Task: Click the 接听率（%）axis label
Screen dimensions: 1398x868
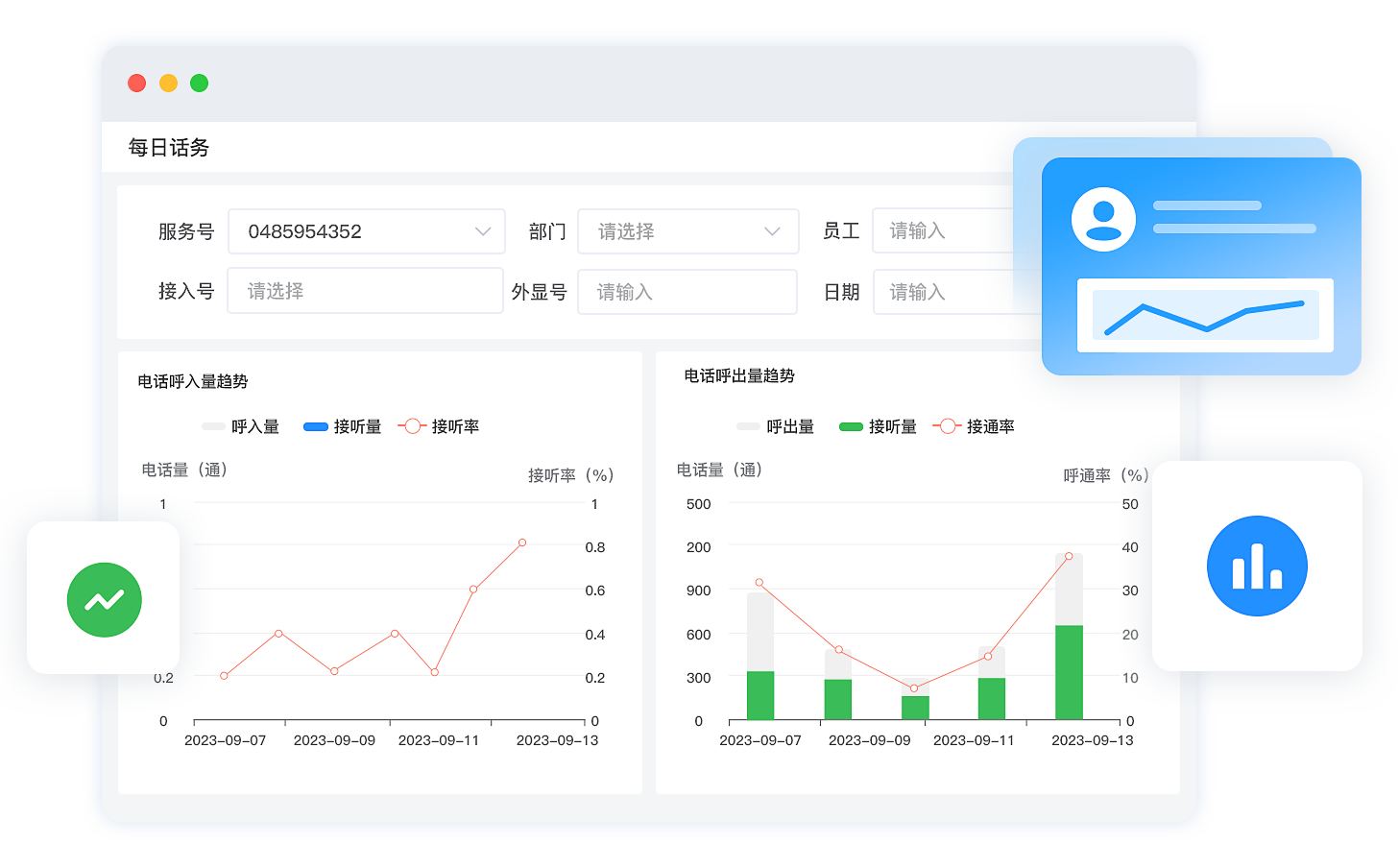Action: click(570, 475)
